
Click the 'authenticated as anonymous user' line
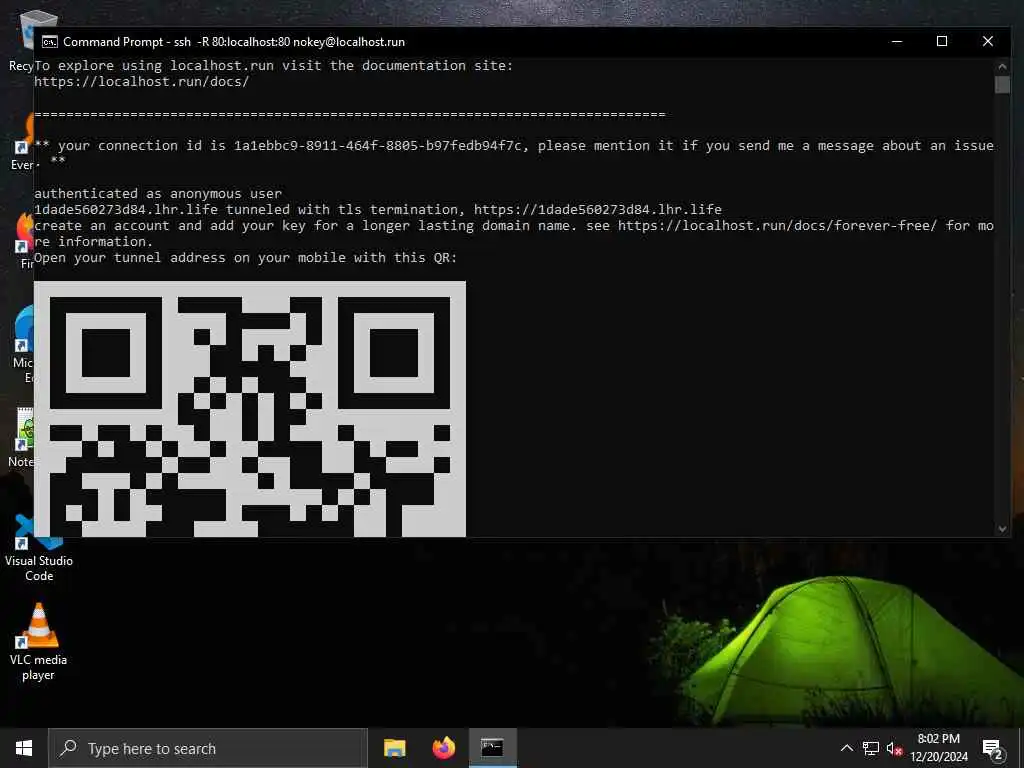pos(158,193)
